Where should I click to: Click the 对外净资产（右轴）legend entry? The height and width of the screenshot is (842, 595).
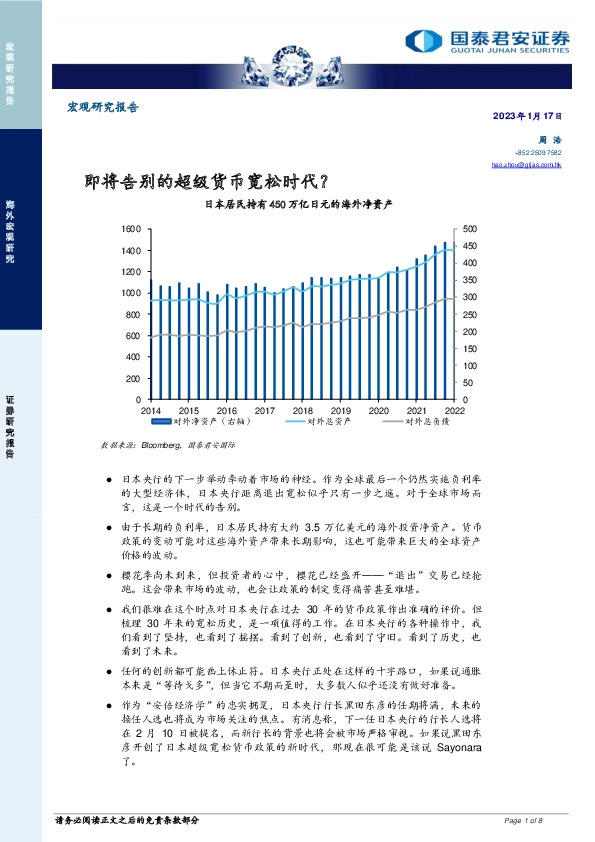coord(202,422)
